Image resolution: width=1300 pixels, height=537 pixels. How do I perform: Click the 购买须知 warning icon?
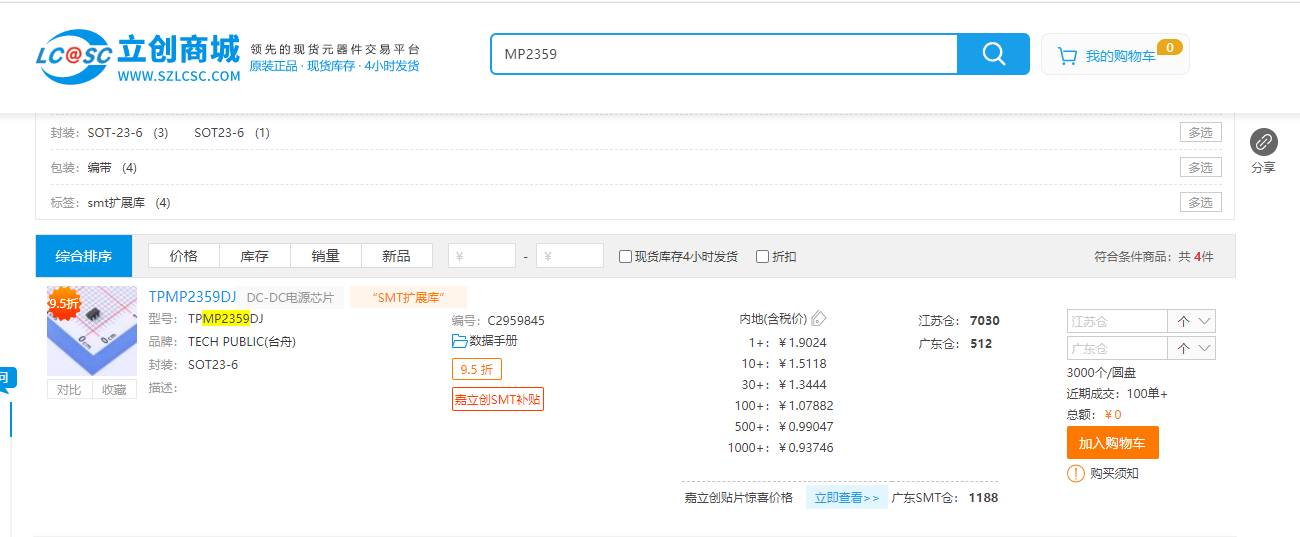pos(1076,473)
